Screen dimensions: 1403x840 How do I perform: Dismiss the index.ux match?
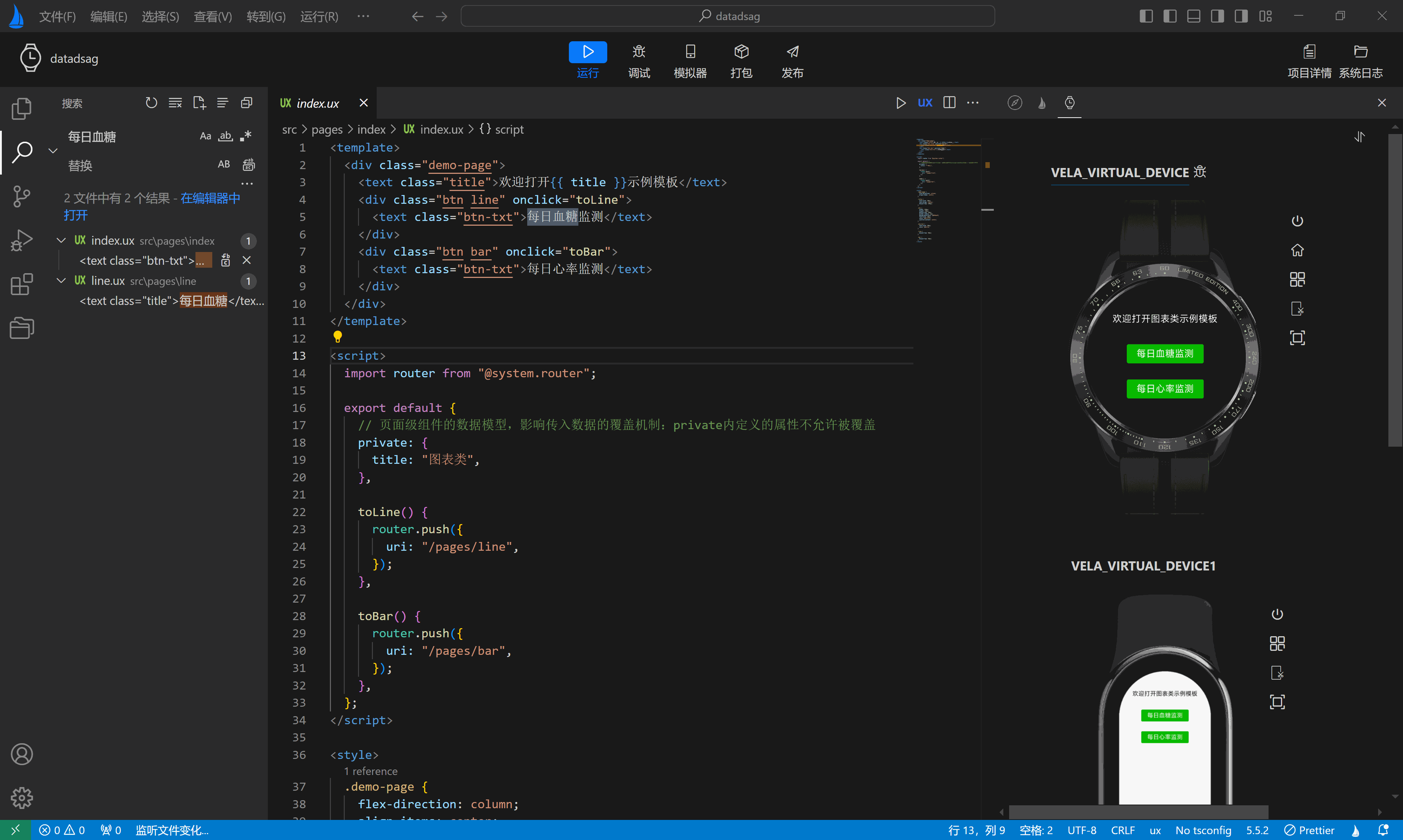tap(246, 260)
